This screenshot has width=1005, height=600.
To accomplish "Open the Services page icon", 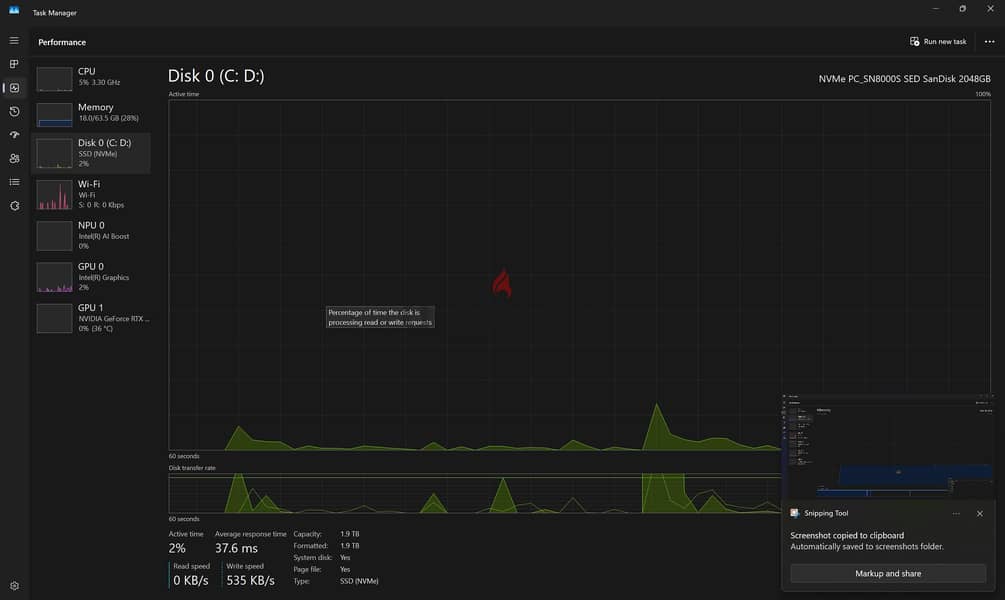I will (x=14, y=206).
